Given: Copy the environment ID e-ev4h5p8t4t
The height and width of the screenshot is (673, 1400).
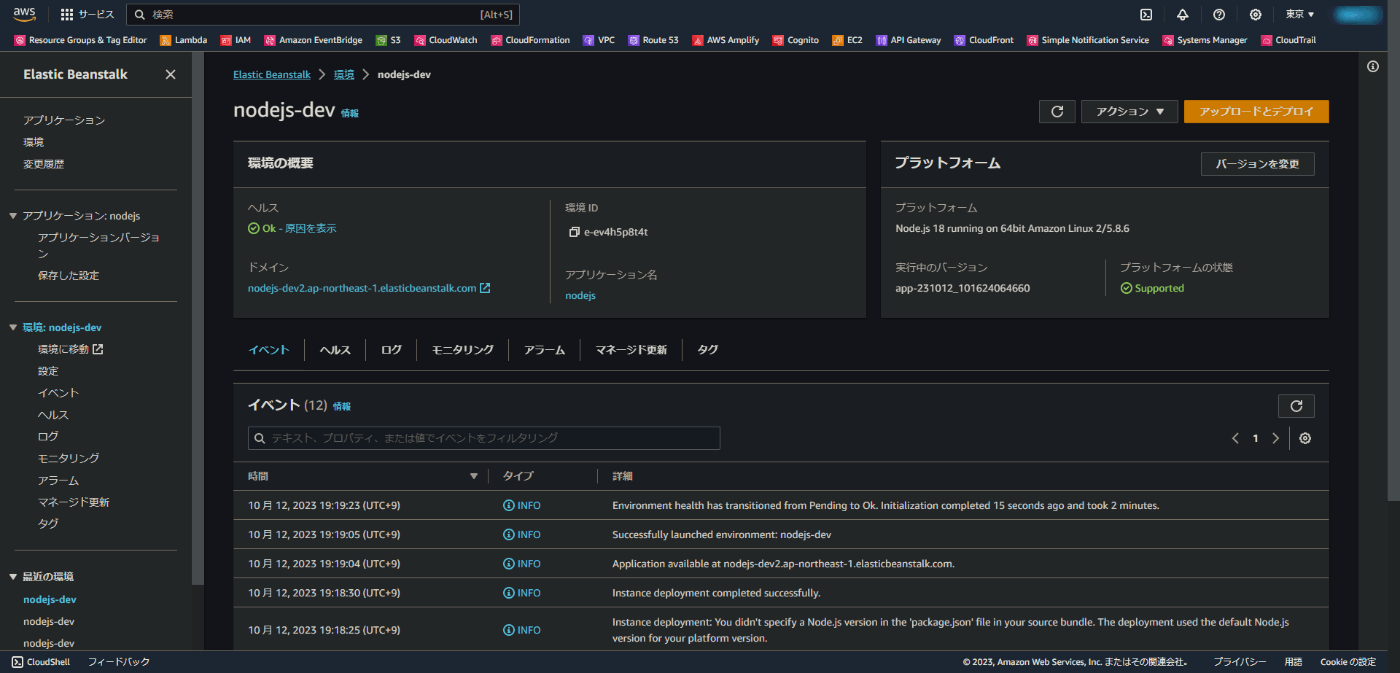Looking at the screenshot, I should pyautogui.click(x=574, y=232).
